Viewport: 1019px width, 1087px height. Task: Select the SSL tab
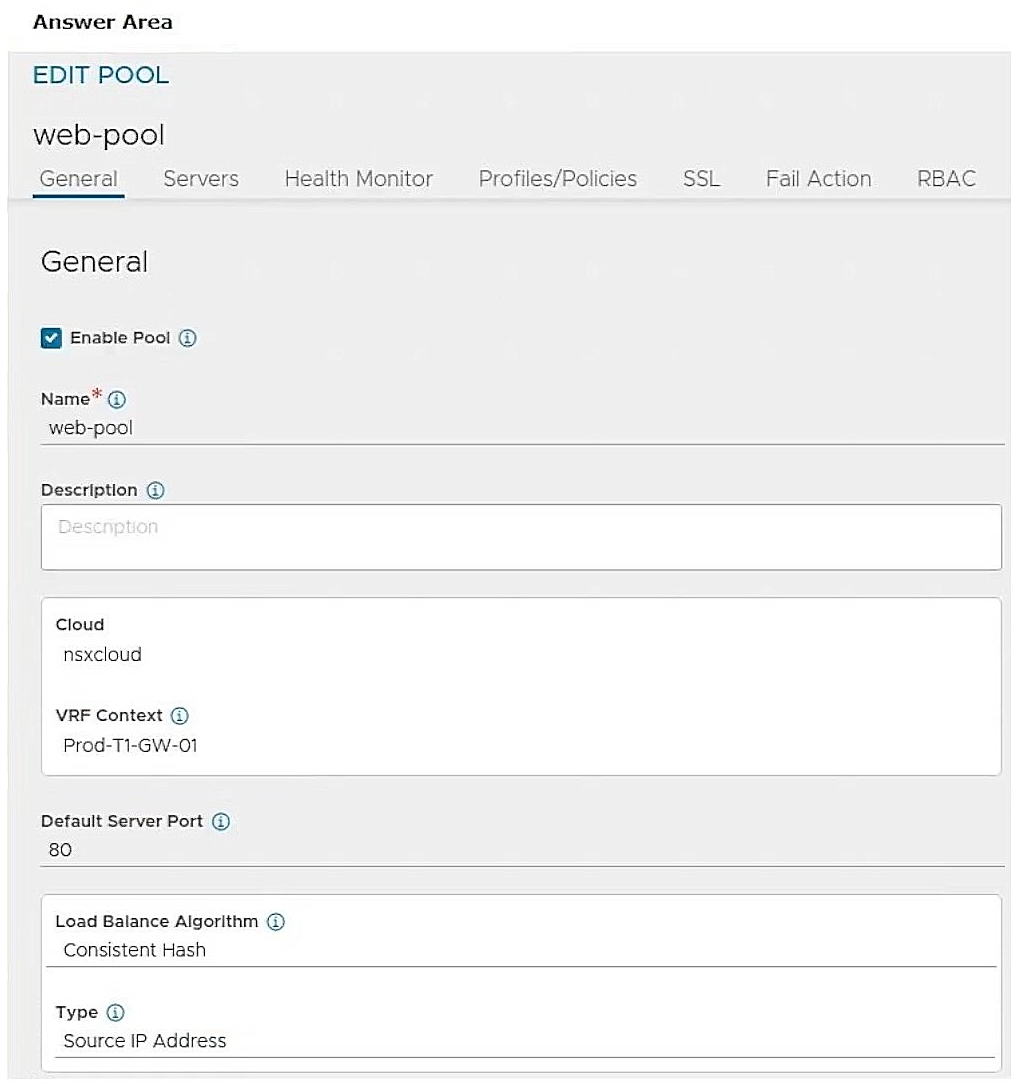click(x=701, y=179)
